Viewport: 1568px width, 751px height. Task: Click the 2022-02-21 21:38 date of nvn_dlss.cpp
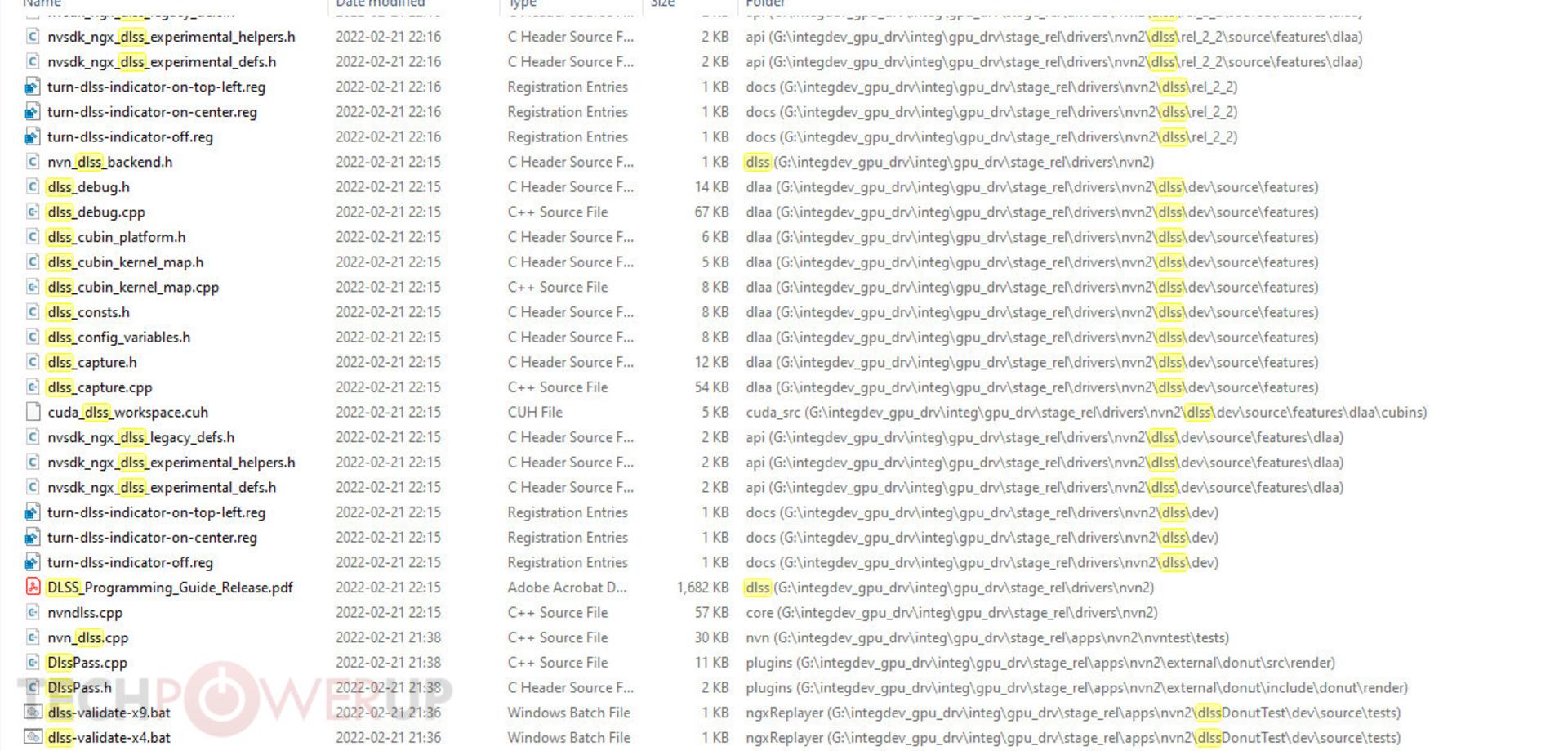click(x=388, y=637)
